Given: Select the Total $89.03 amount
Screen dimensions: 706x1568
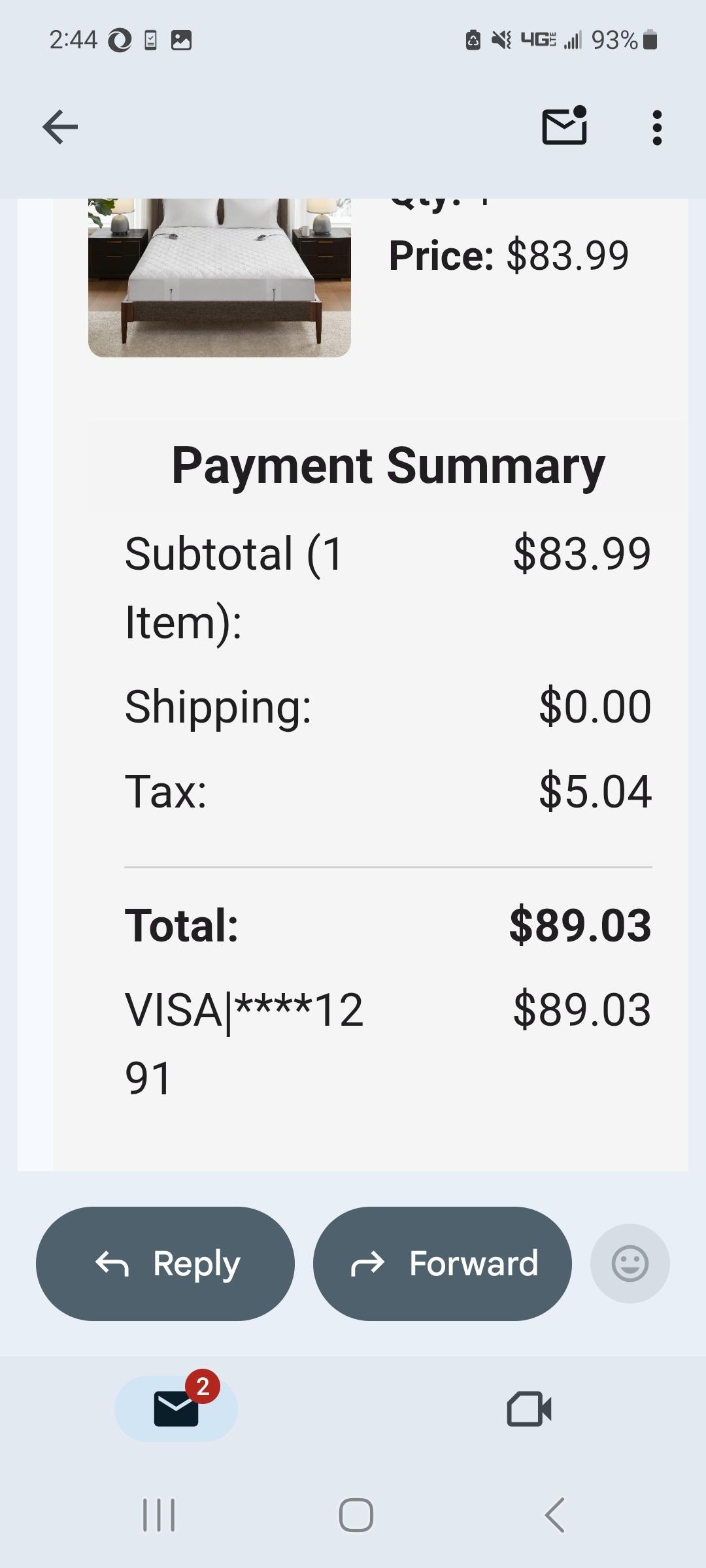Looking at the screenshot, I should [x=580, y=925].
